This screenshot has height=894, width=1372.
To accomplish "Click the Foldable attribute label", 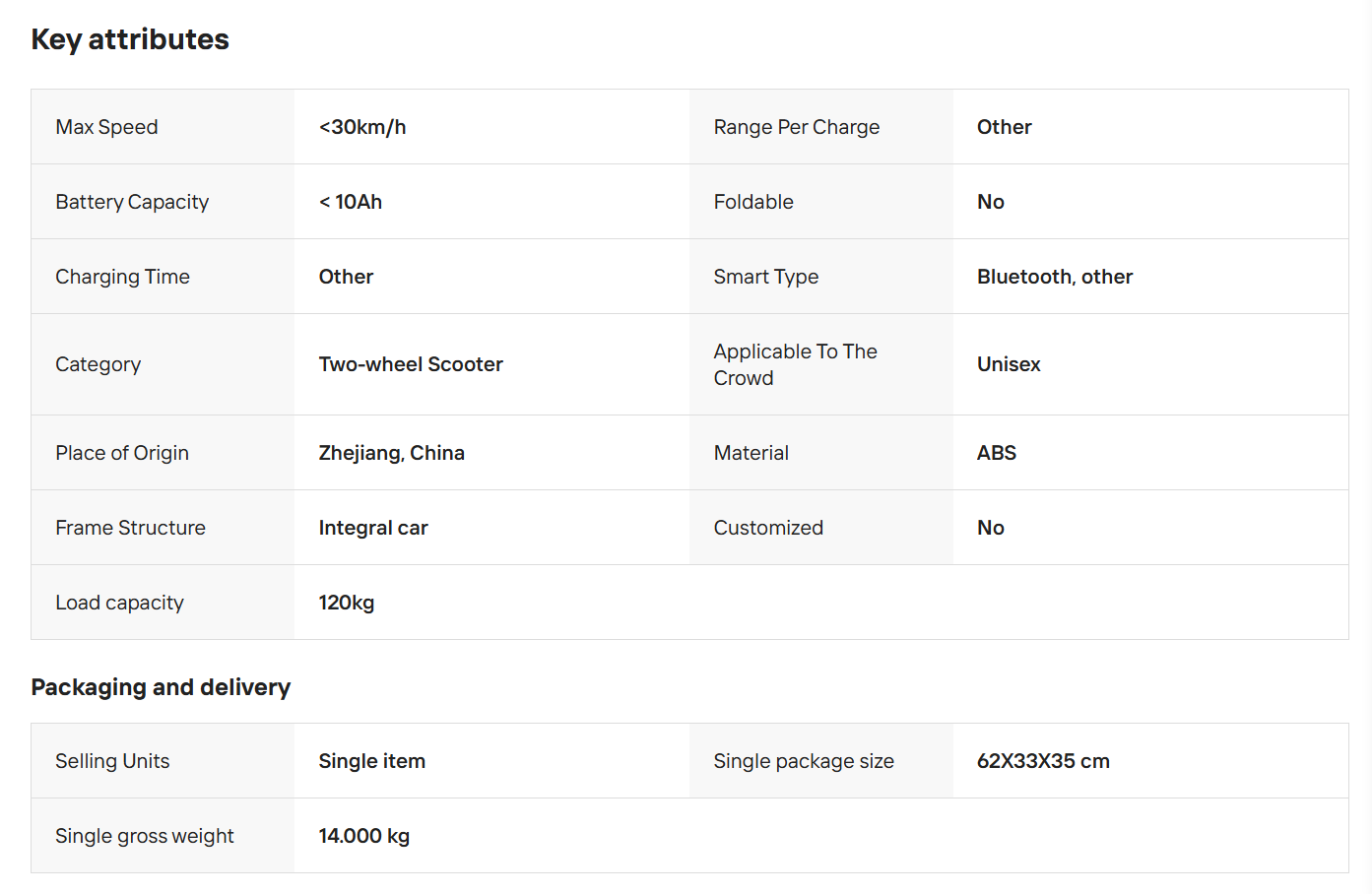I will coord(753,202).
